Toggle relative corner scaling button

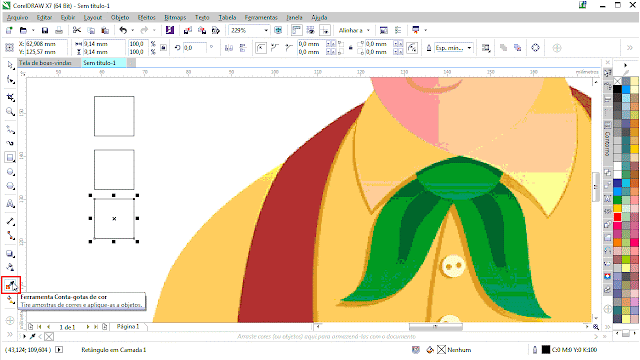[x=412, y=48]
